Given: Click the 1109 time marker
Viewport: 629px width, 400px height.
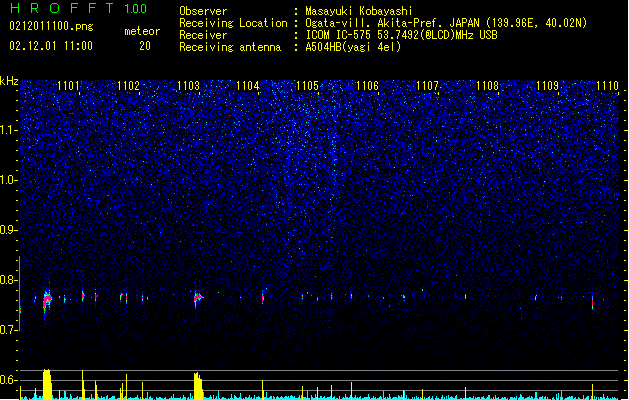Looking at the screenshot, I should pos(548,85).
